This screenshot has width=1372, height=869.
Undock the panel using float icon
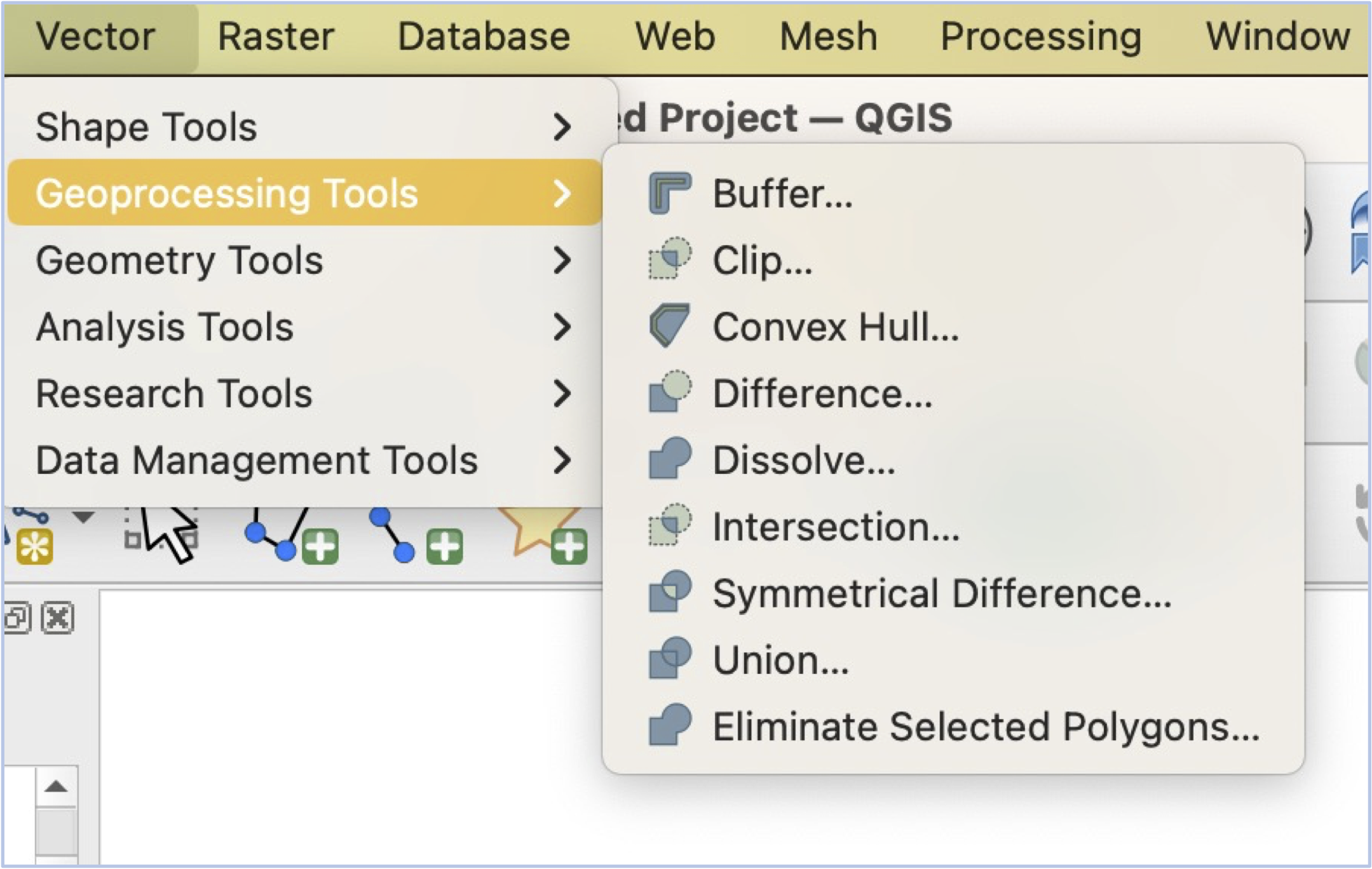(x=17, y=618)
